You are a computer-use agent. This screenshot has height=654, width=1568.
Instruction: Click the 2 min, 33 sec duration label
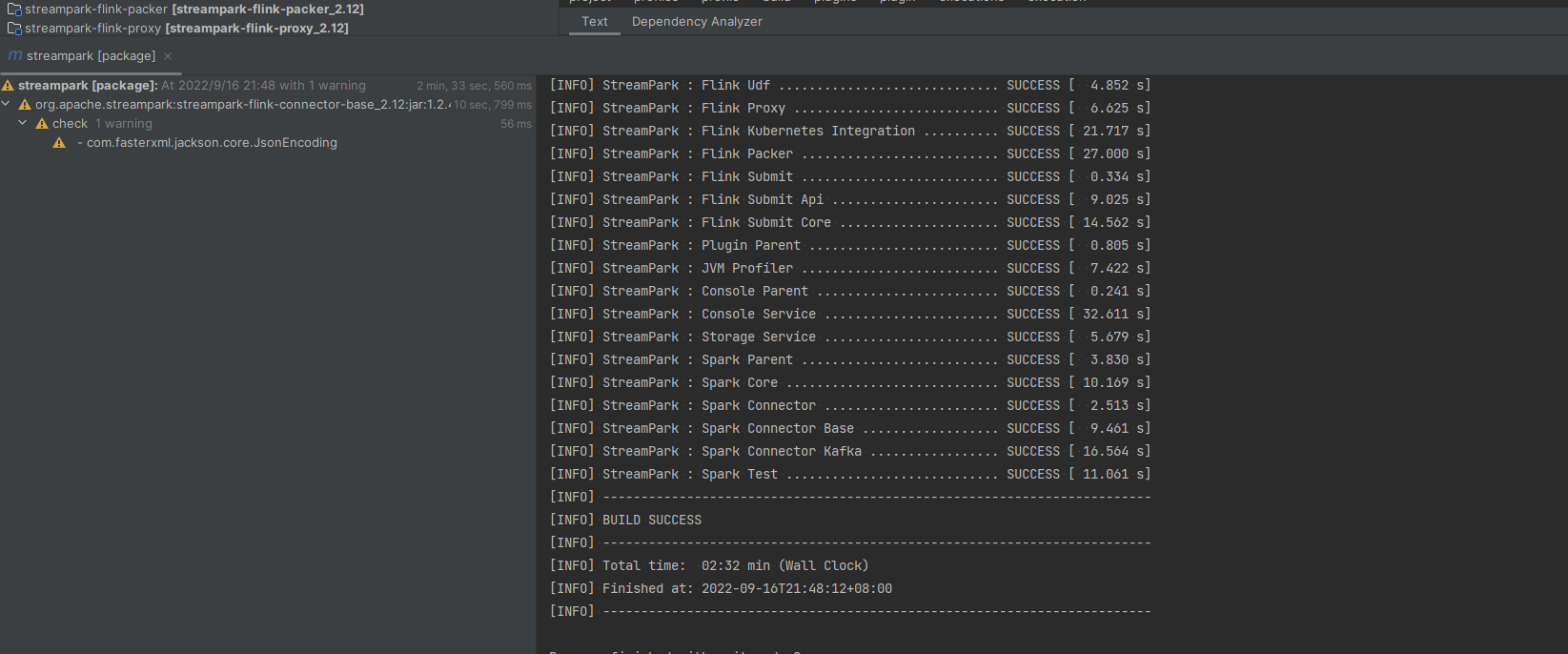click(474, 86)
